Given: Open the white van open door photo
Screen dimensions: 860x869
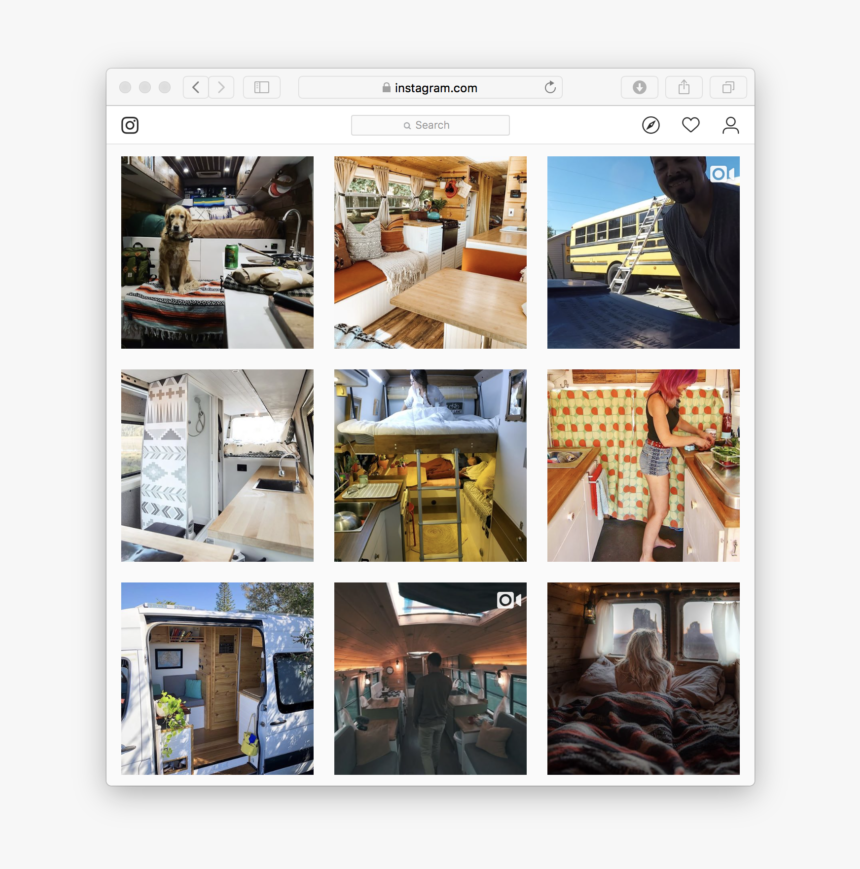Looking at the screenshot, I should 217,678.
